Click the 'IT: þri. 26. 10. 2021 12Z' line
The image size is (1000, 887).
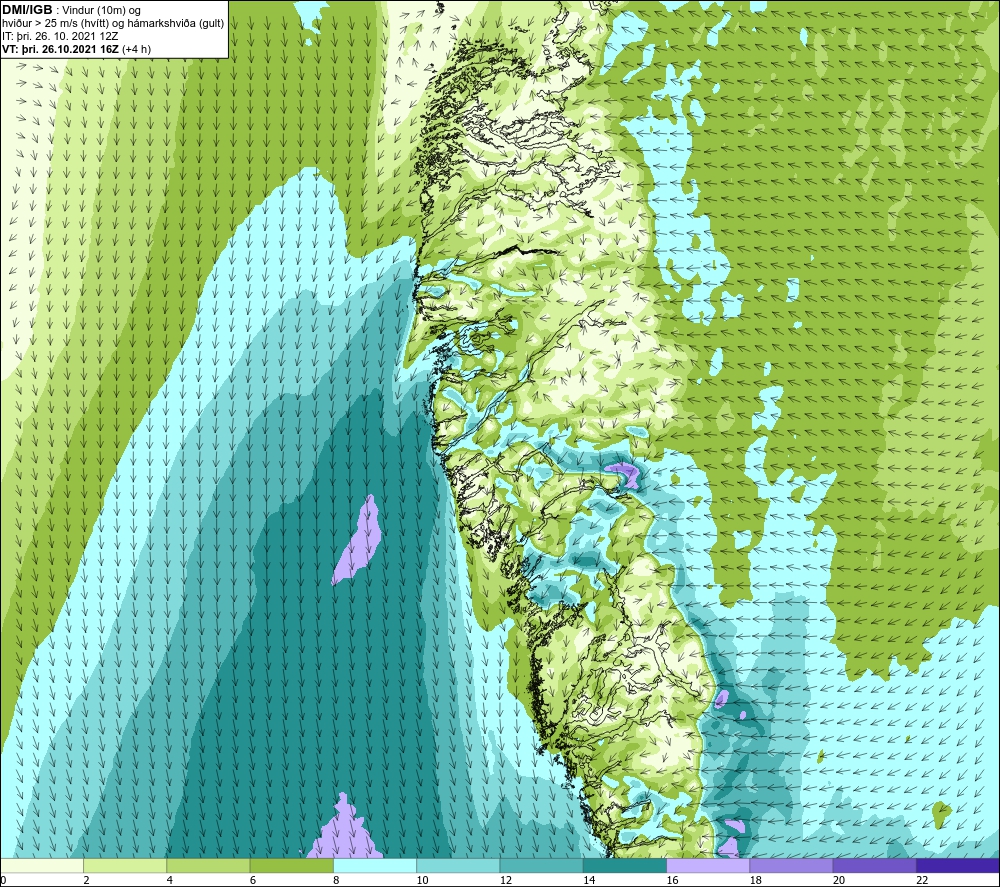(60, 36)
